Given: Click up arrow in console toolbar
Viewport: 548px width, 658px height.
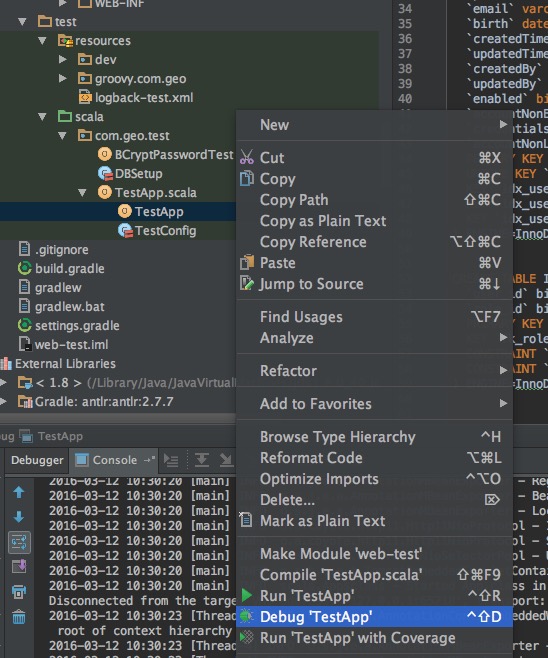Looking at the screenshot, I should (19, 492).
